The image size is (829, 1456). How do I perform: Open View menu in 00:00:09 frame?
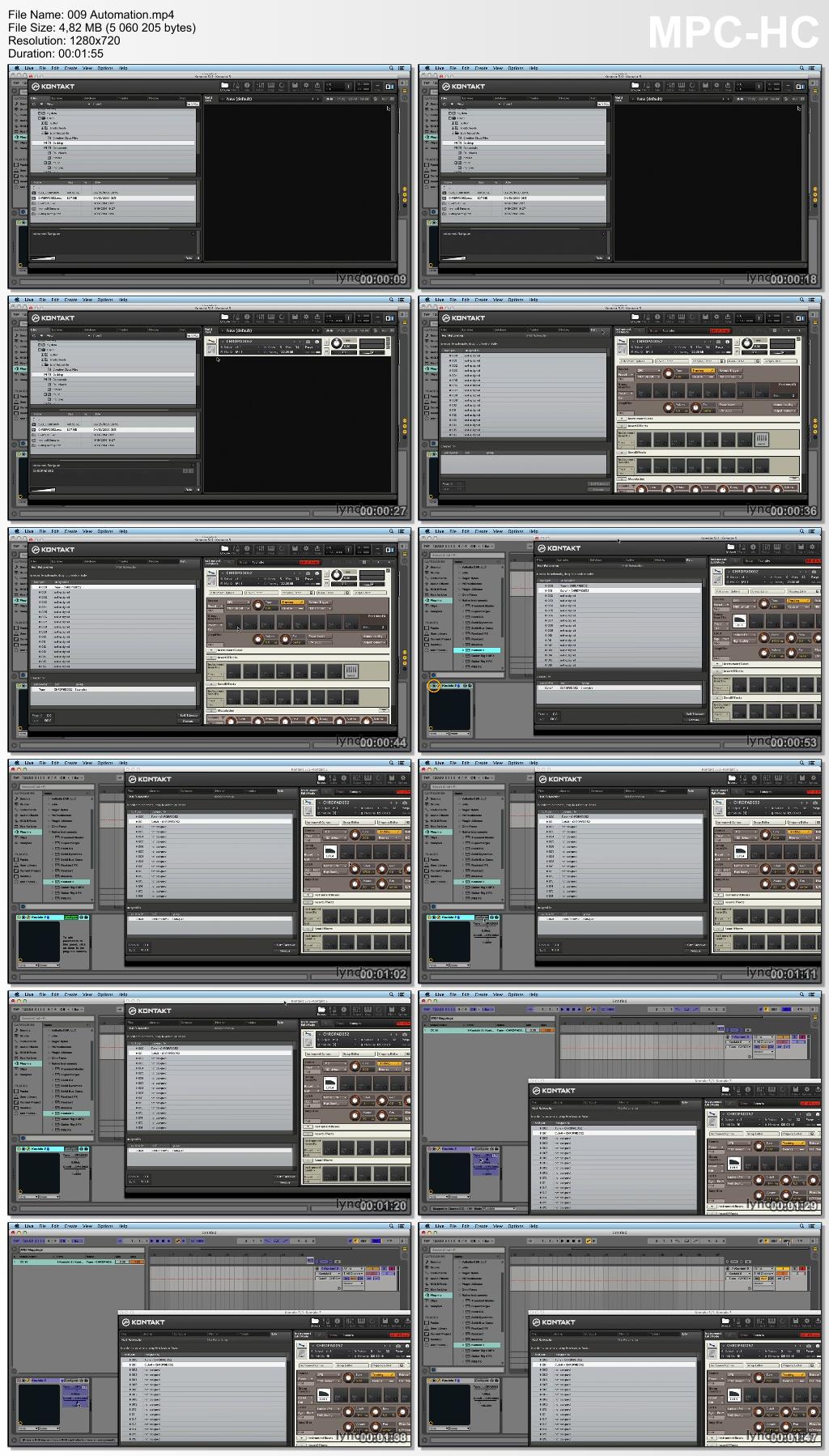tap(87, 68)
